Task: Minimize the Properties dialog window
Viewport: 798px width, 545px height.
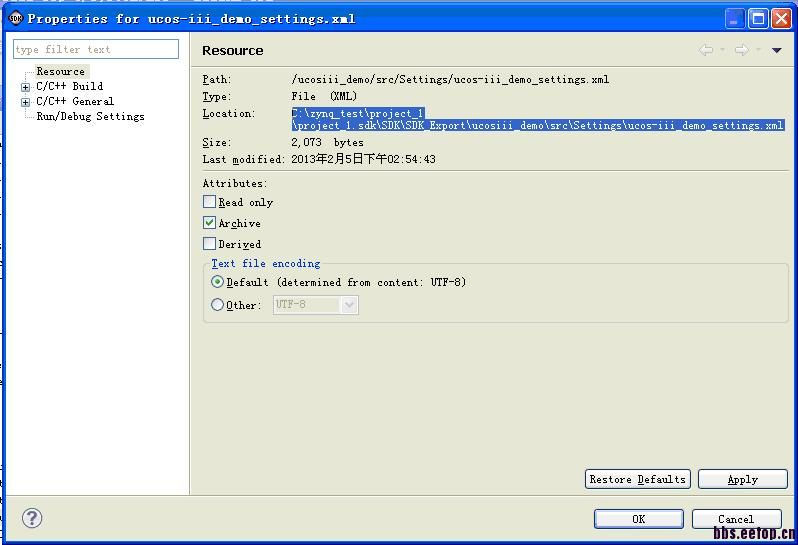Action: 734,19
